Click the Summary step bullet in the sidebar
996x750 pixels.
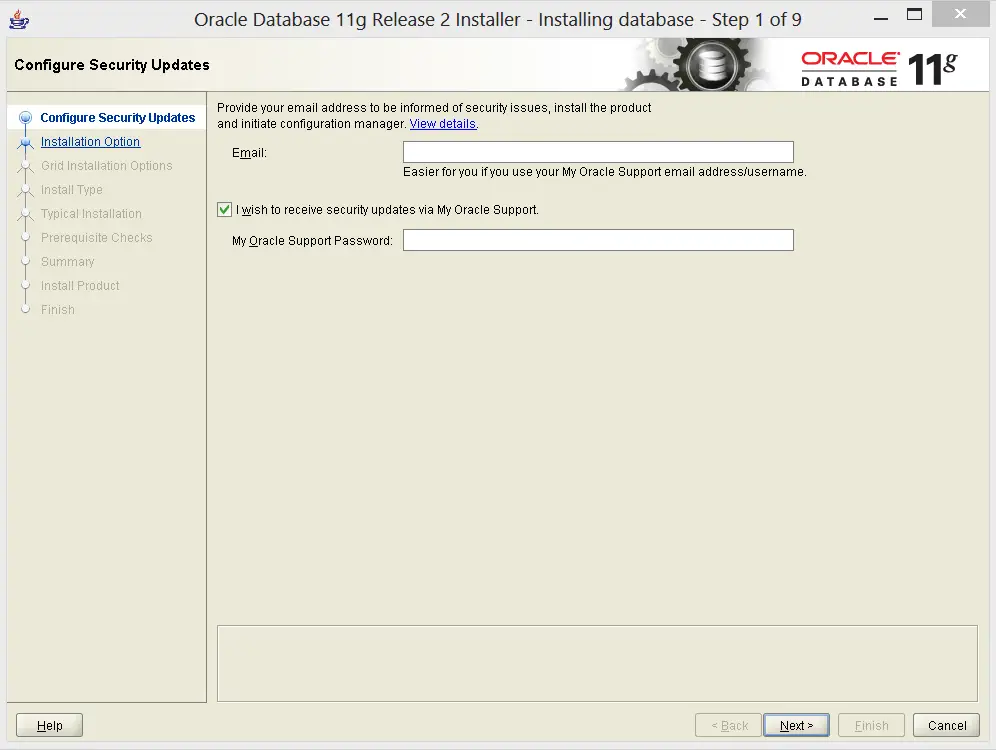[x=26, y=262]
